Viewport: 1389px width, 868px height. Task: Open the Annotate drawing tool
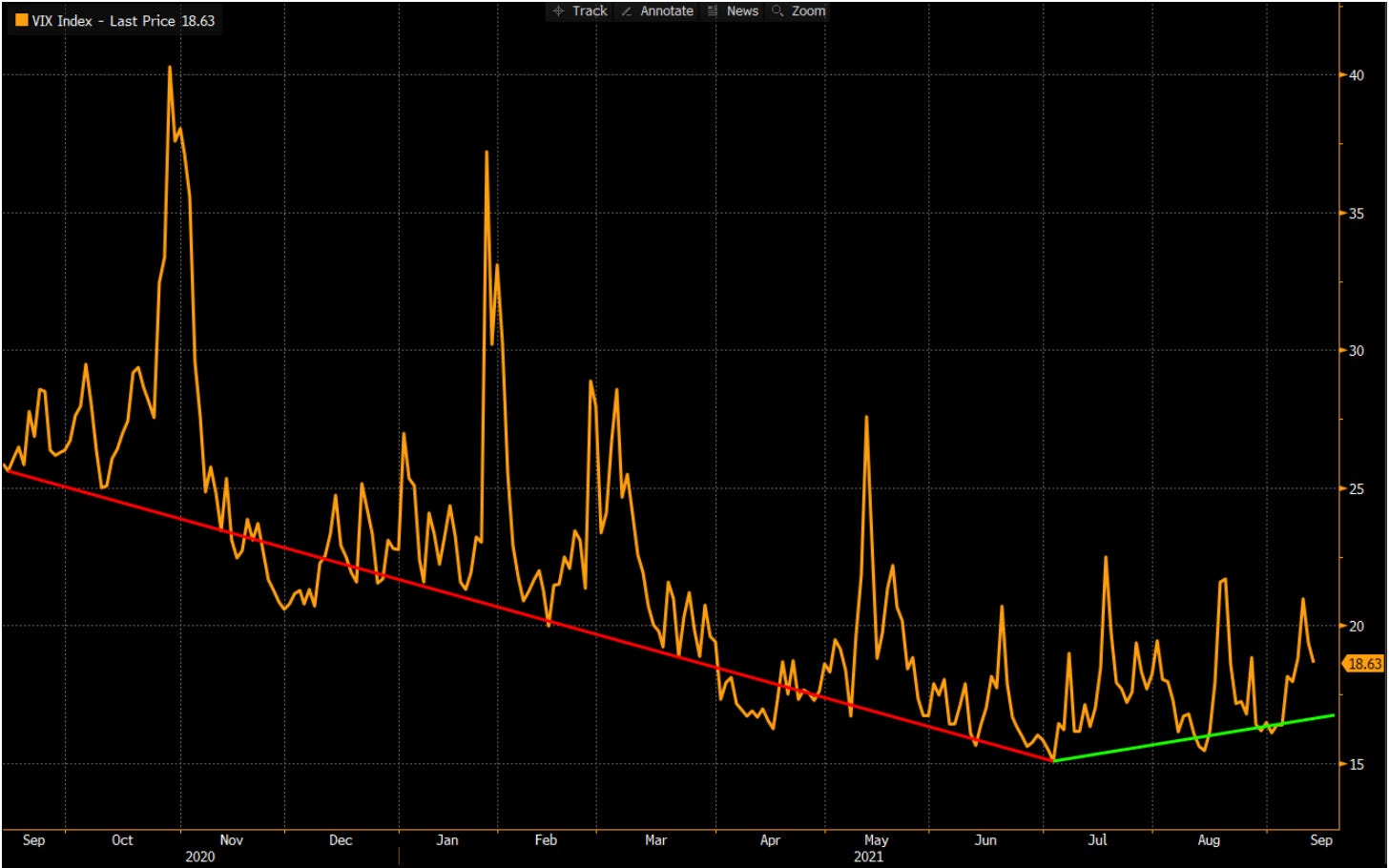(657, 11)
